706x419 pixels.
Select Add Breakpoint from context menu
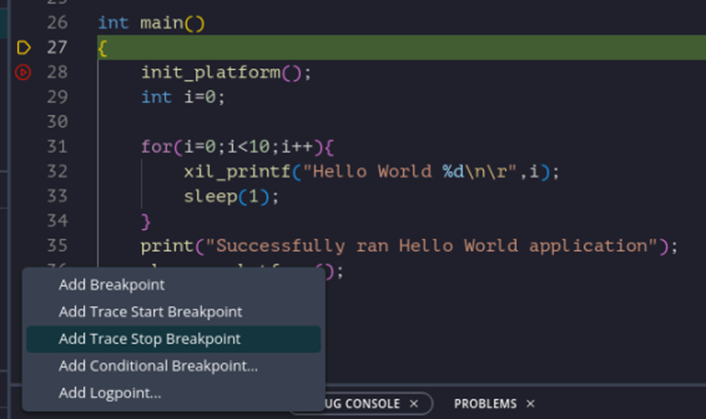pos(111,285)
